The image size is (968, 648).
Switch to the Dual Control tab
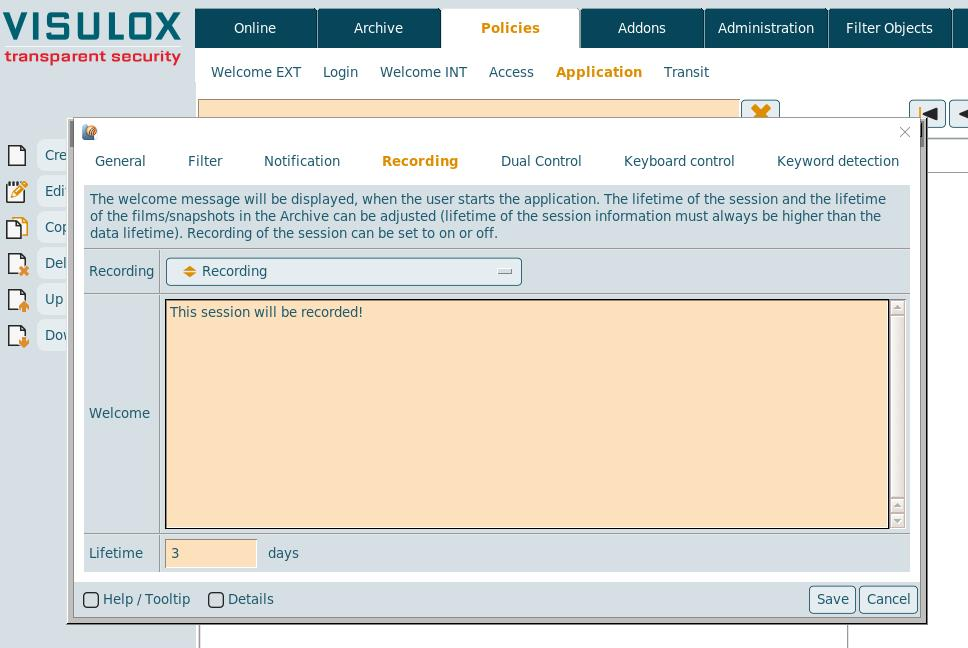pyautogui.click(x=541, y=161)
